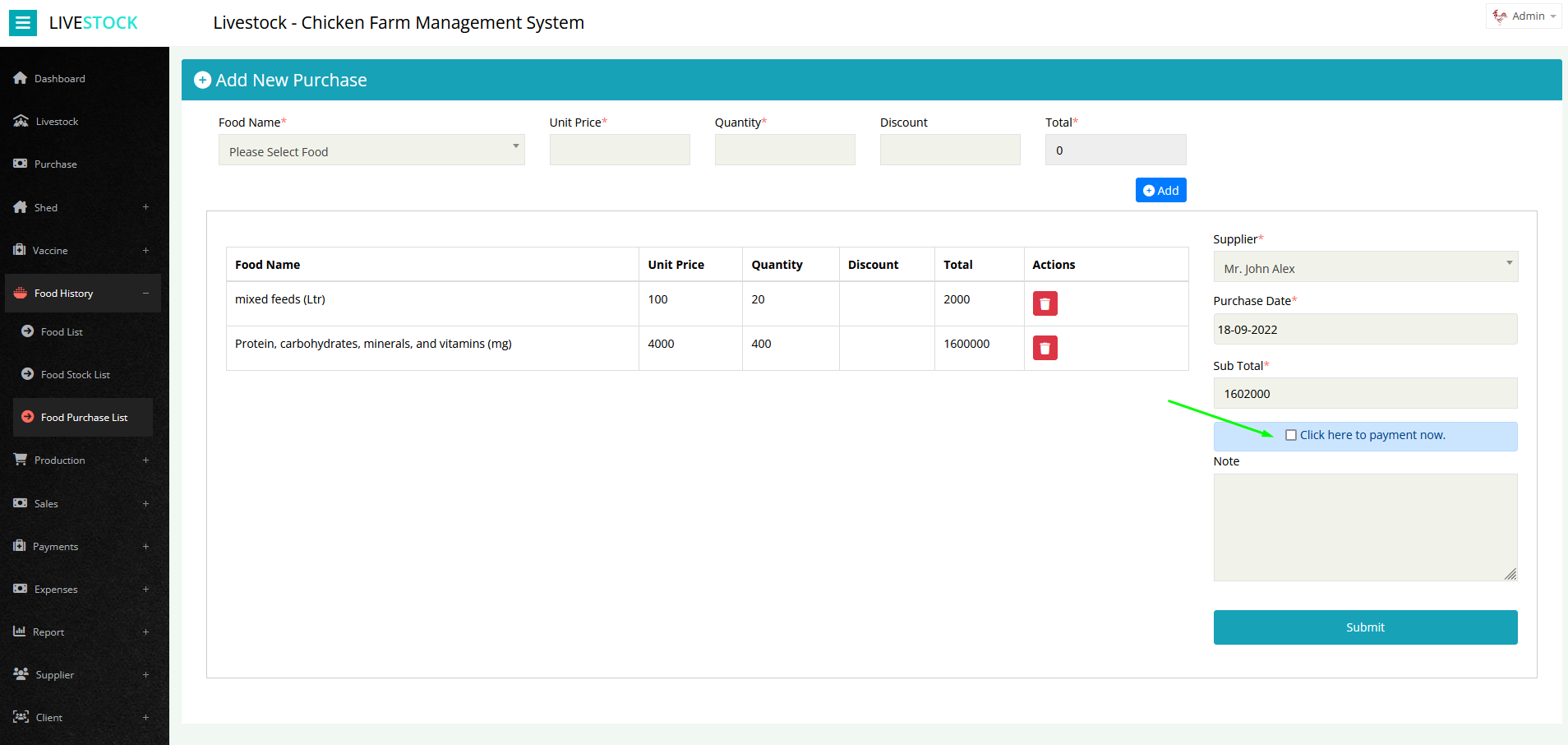
Task: Open Production via its cart icon
Action: (x=20, y=460)
